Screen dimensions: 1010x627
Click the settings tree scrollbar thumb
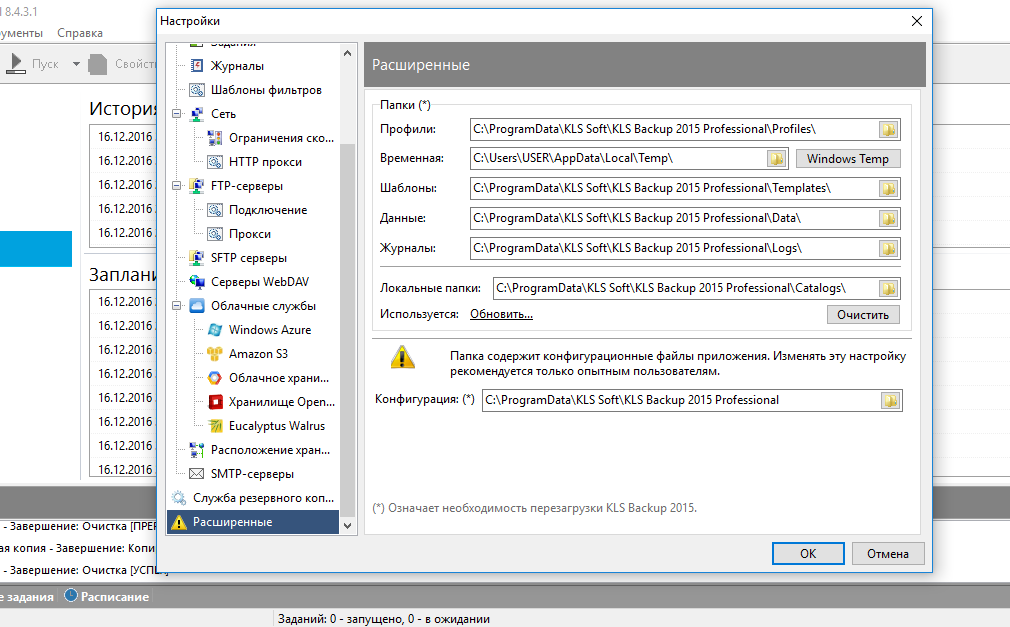coord(347,329)
